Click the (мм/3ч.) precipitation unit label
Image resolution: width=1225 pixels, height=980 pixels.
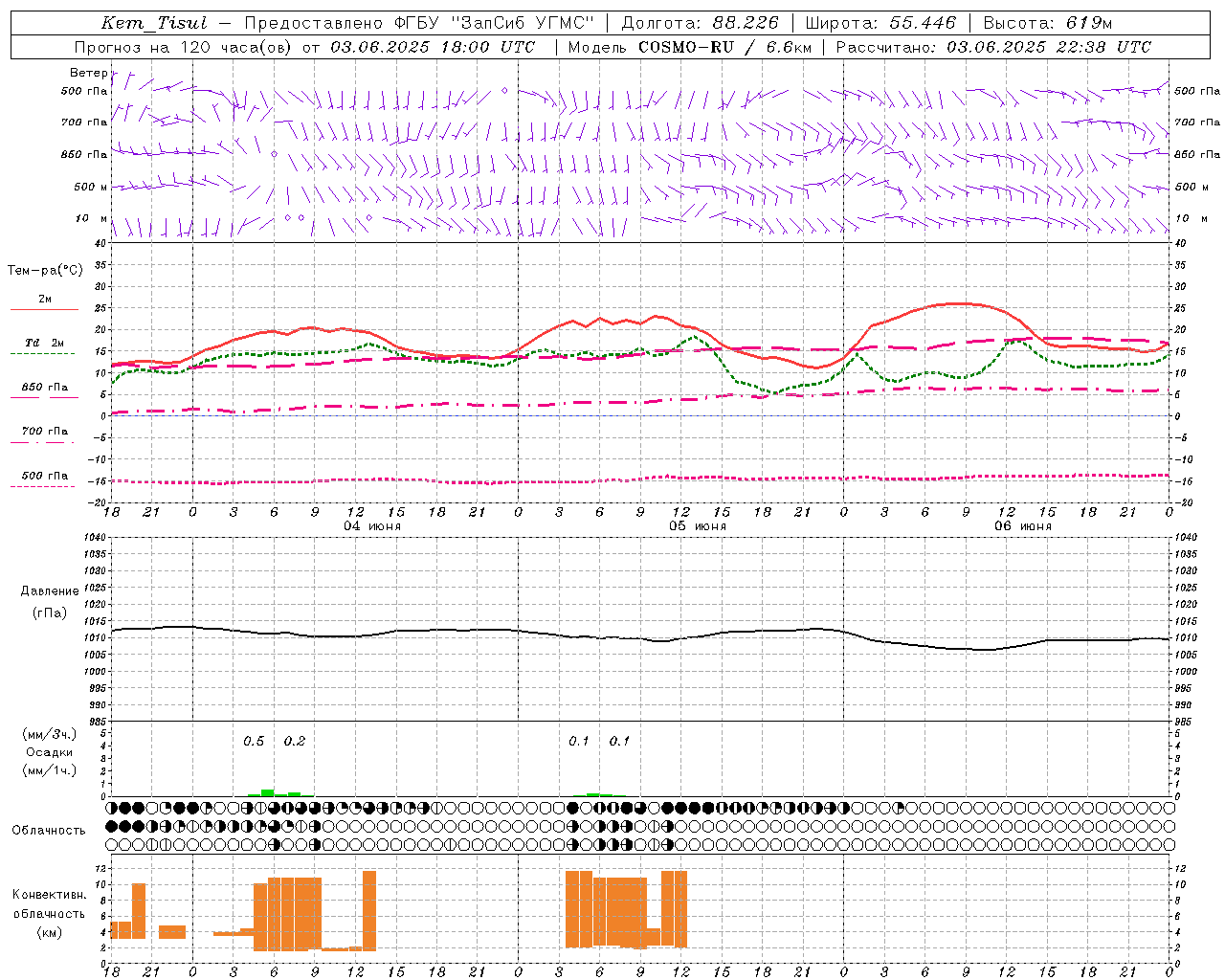coord(49,734)
